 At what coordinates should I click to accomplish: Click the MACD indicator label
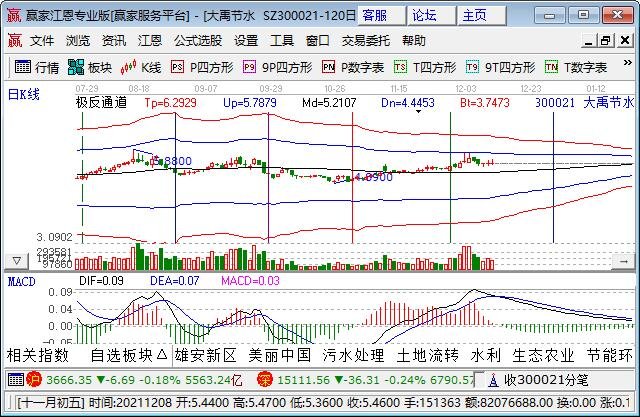22,282
